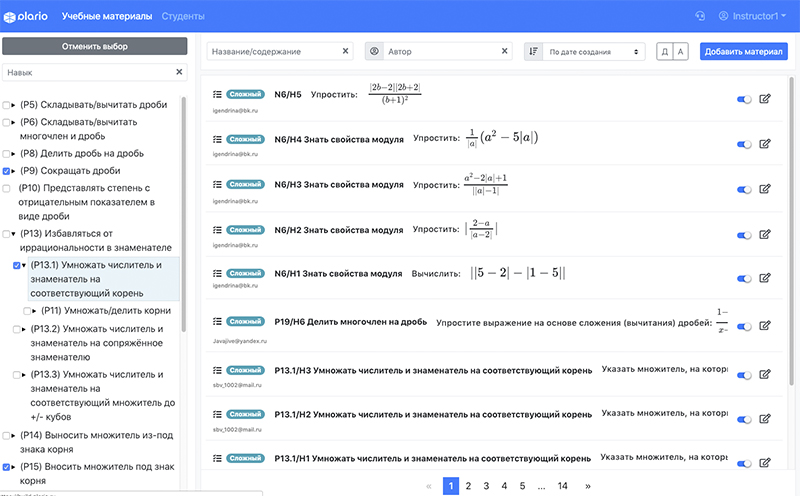This screenshot has height=496, width=800.
Task: Check the (P11) Умножать/делить корни checkbox
Action: point(27,311)
